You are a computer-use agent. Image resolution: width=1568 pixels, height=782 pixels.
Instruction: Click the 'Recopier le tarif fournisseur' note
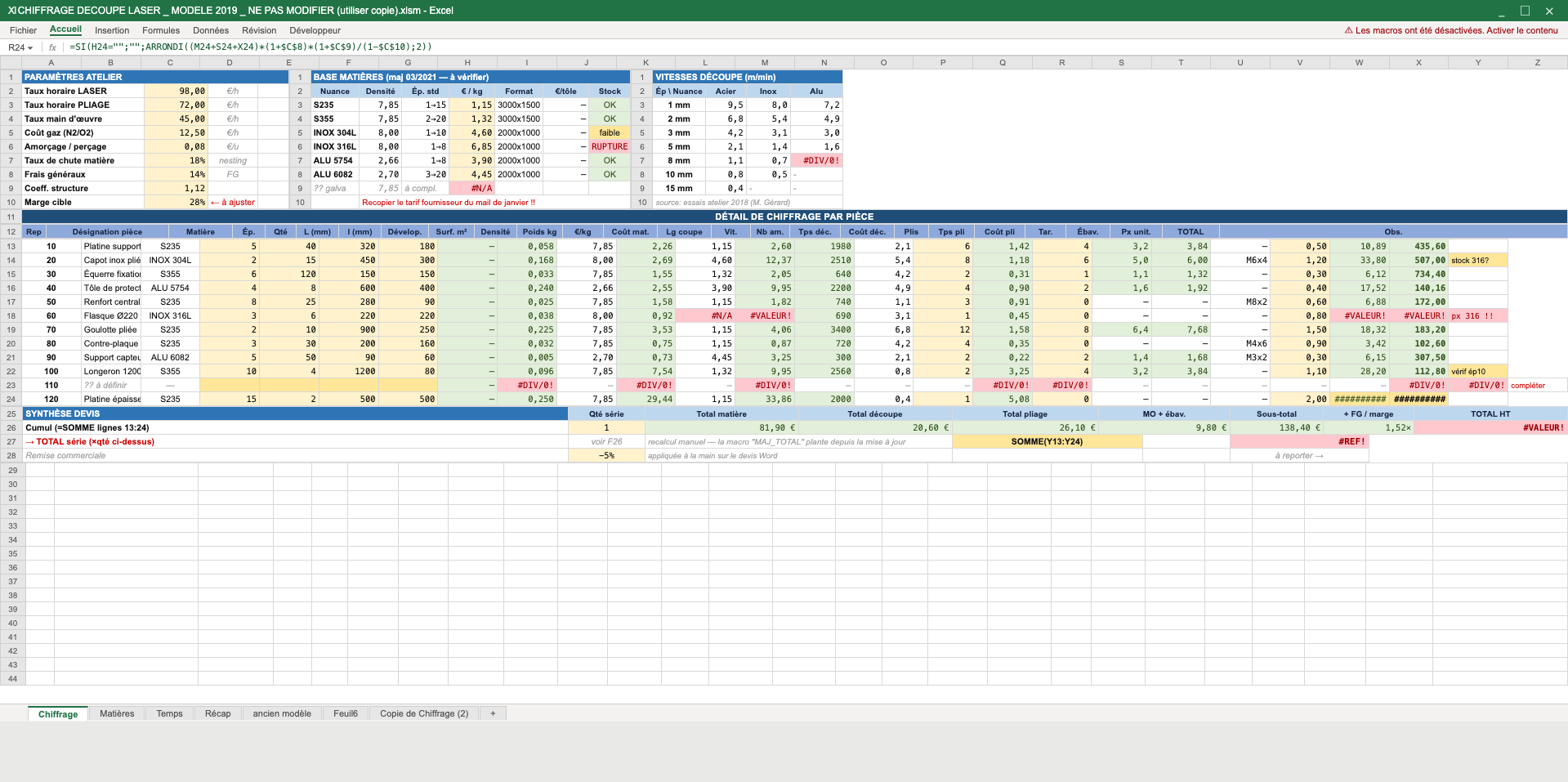[449, 203]
